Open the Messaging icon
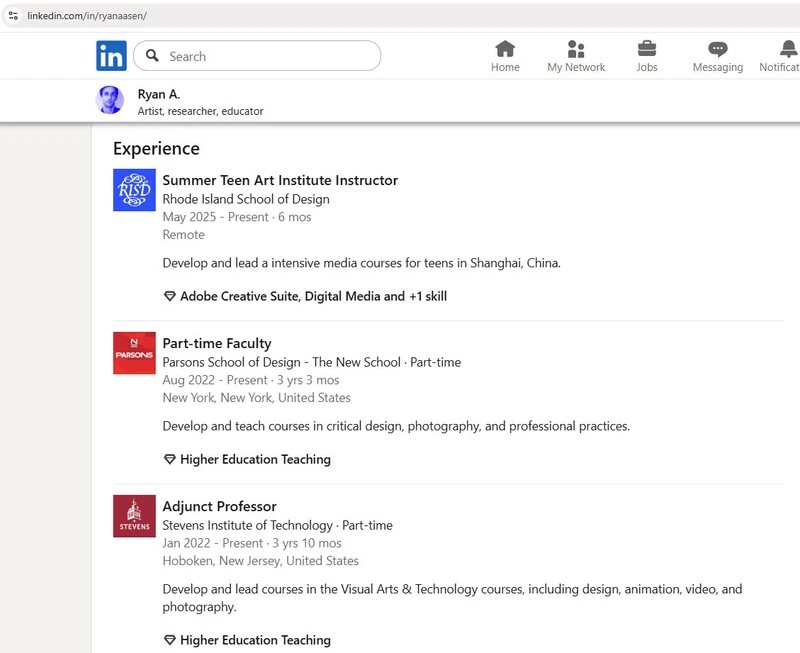Image resolution: width=800 pixels, height=653 pixels. 718,49
